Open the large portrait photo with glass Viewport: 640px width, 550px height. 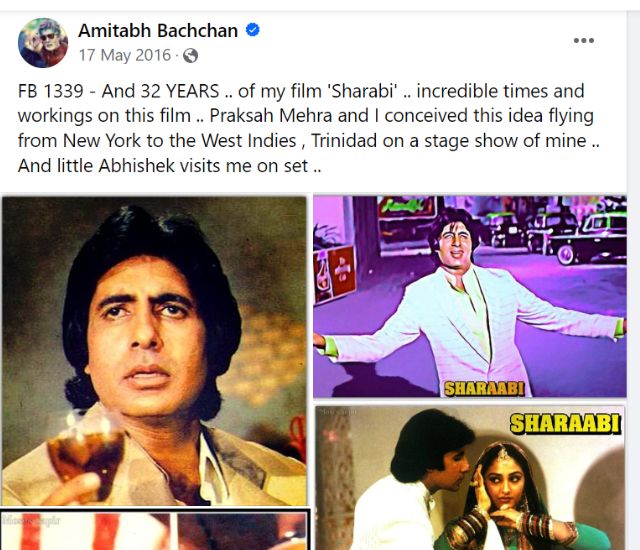point(154,351)
